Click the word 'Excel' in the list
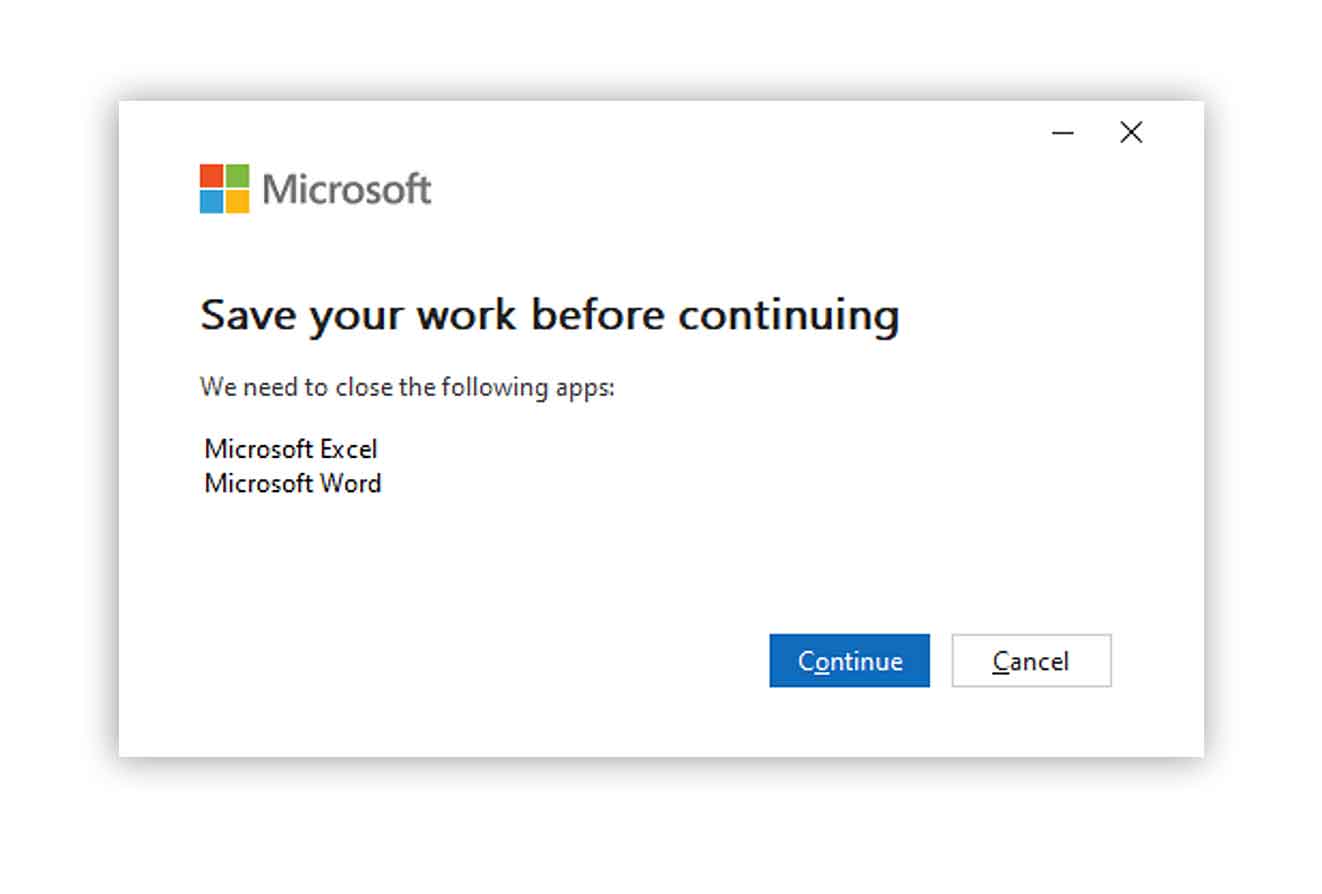1322x894 pixels. (x=349, y=449)
